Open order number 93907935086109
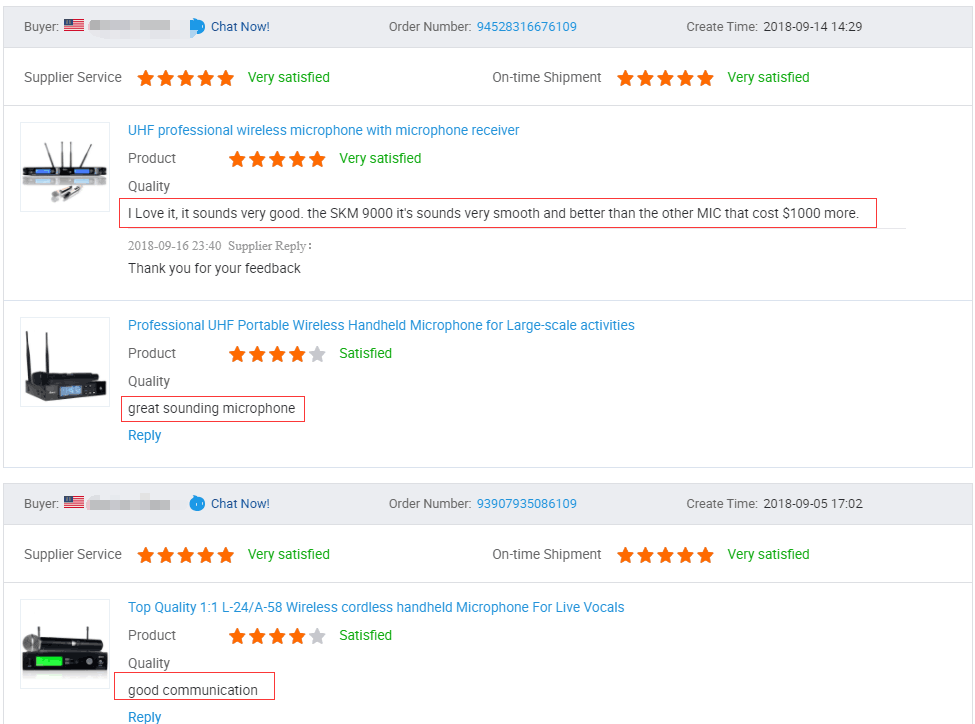975x724 pixels. click(527, 503)
